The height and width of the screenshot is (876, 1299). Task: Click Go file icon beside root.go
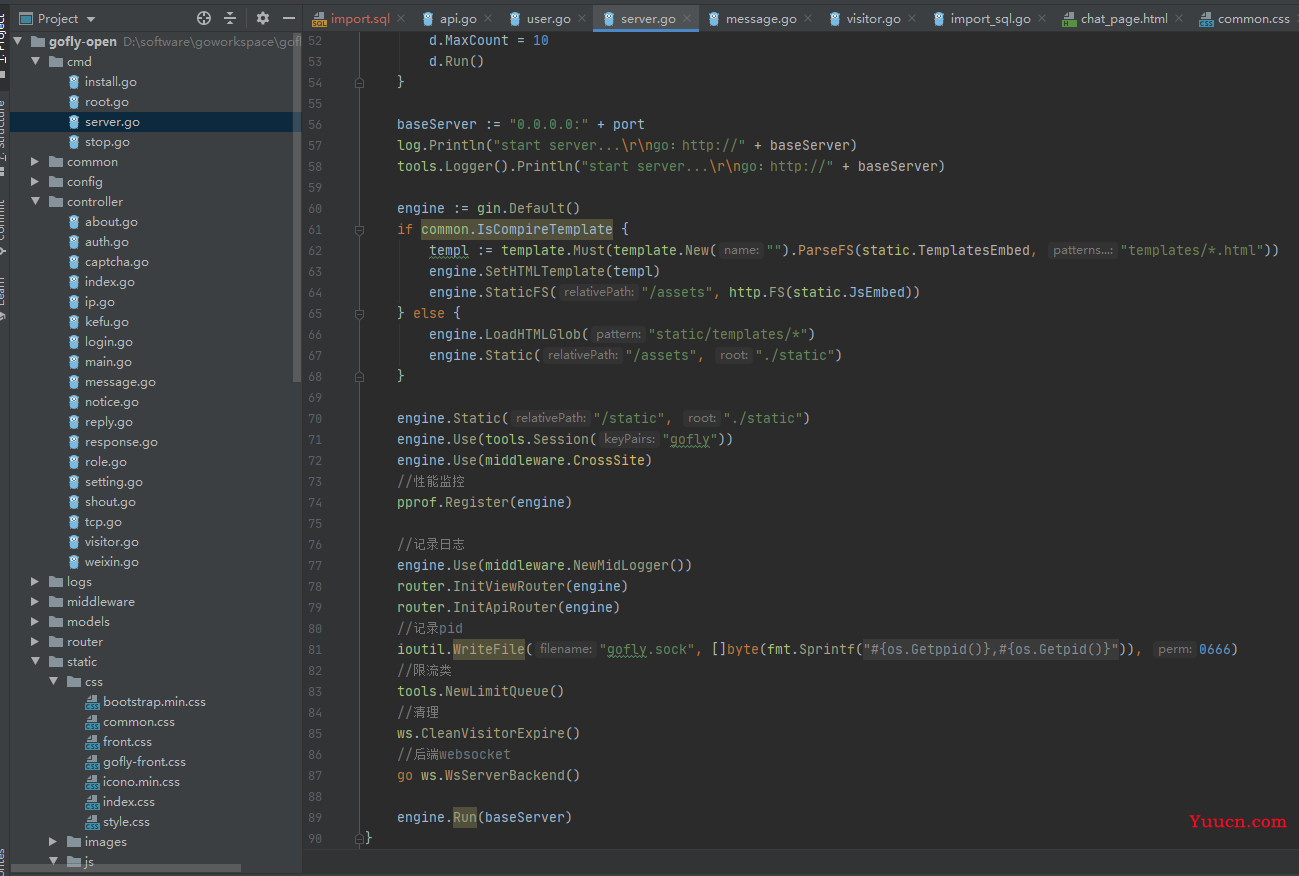pos(74,102)
